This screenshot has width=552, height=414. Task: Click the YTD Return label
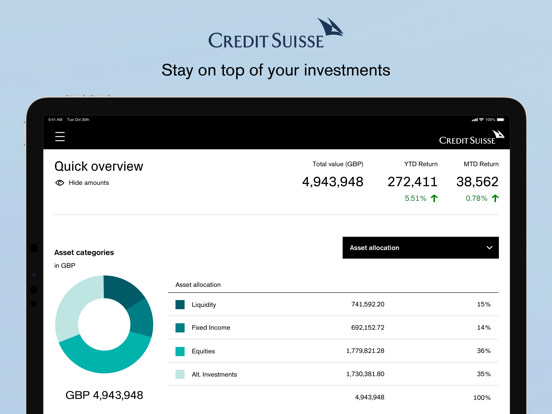point(421,164)
